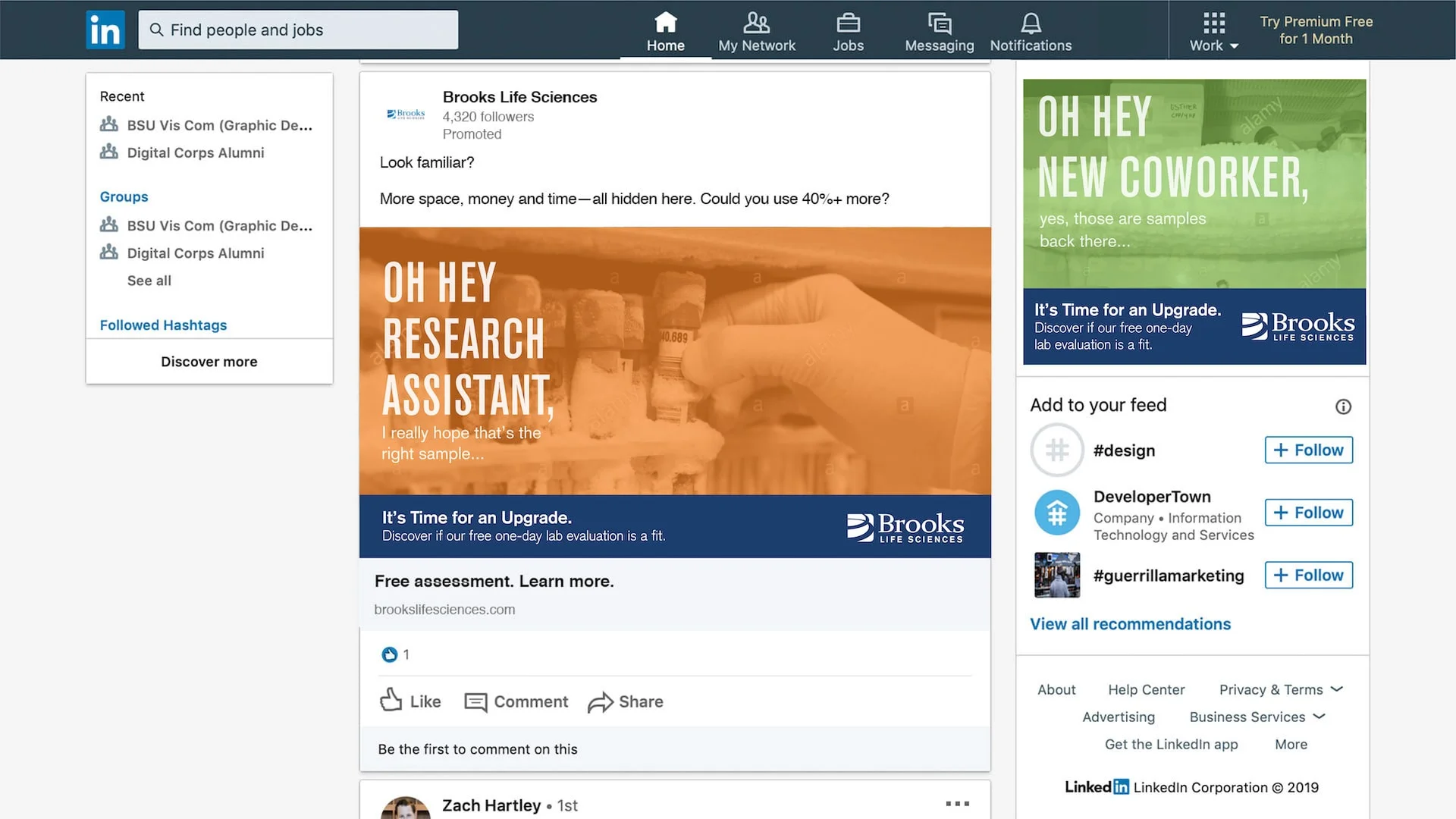Click group icon beside Groups BSU Vis Com
This screenshot has width=1456, height=819.
[x=109, y=224]
